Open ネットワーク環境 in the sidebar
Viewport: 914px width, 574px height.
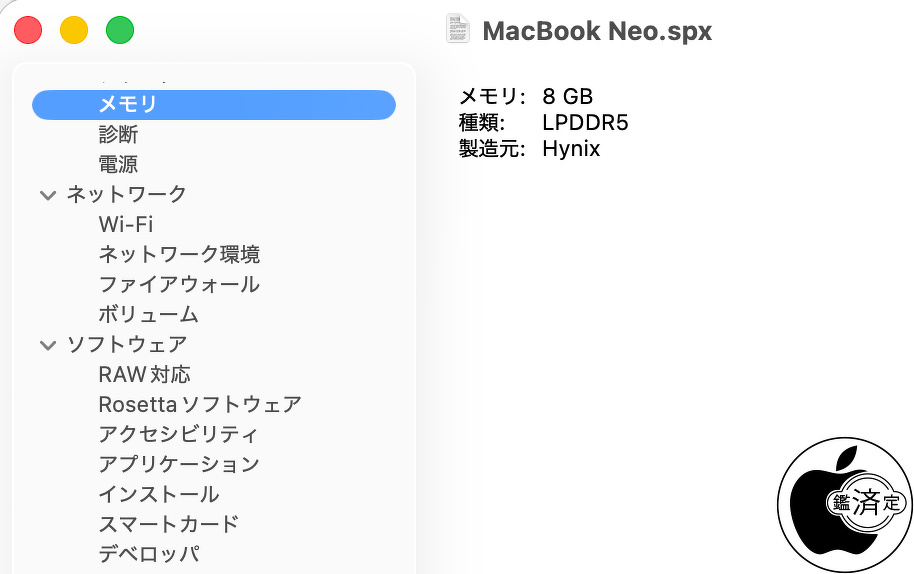click(179, 254)
